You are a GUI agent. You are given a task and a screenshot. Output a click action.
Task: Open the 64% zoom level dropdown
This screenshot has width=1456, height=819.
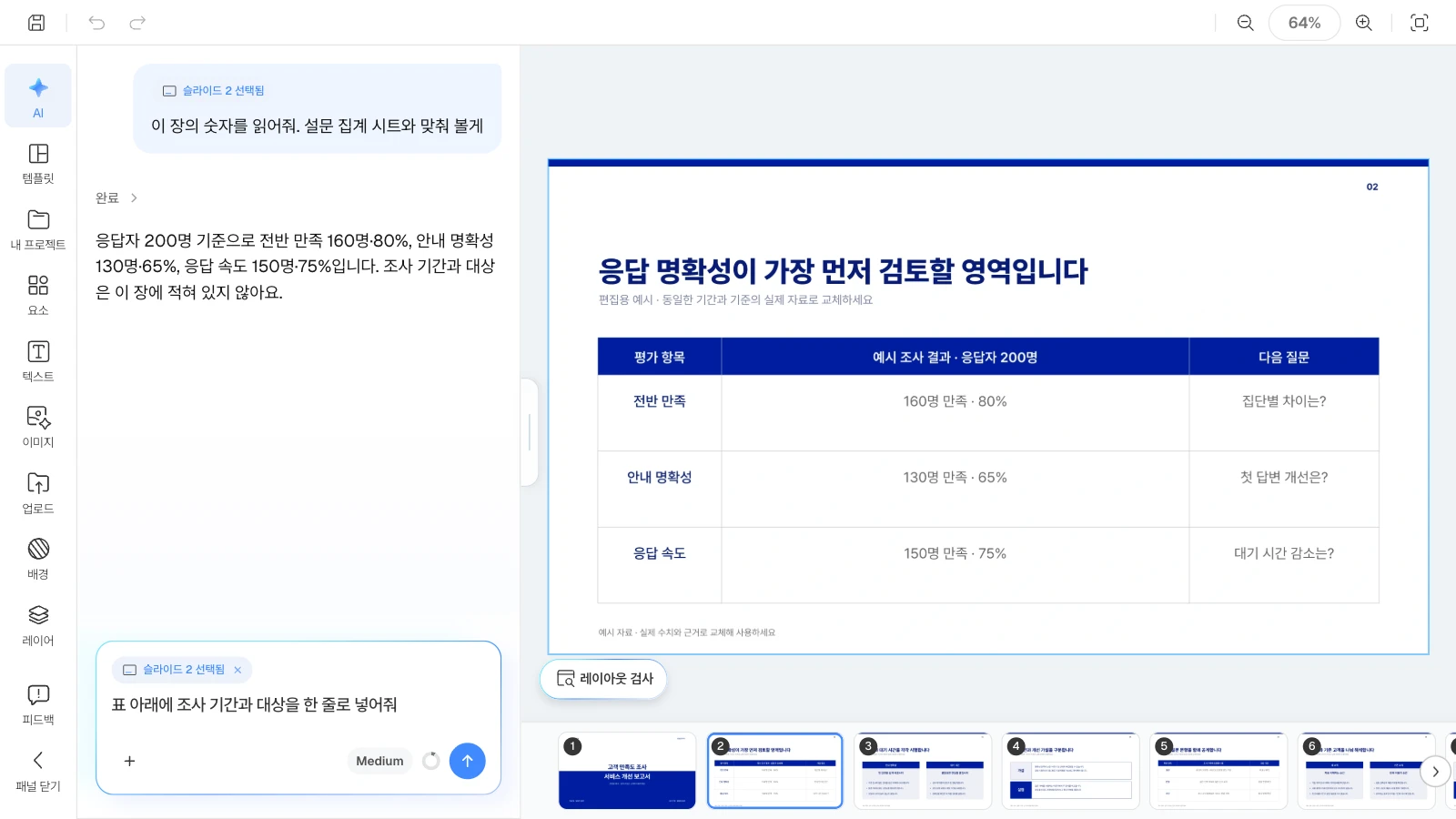tap(1304, 23)
